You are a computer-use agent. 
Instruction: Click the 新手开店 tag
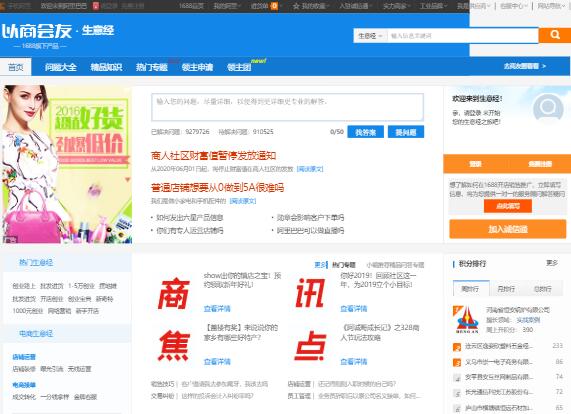tap(87, 311)
